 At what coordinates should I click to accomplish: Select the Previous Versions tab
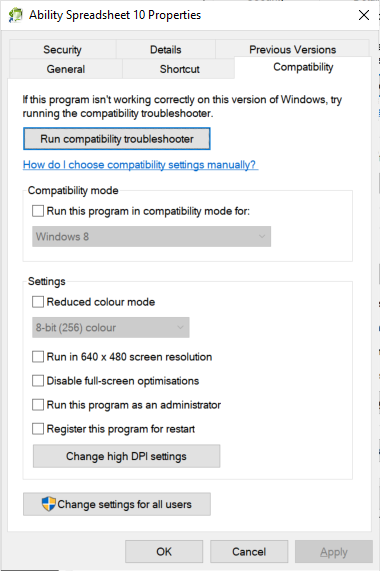(x=292, y=49)
